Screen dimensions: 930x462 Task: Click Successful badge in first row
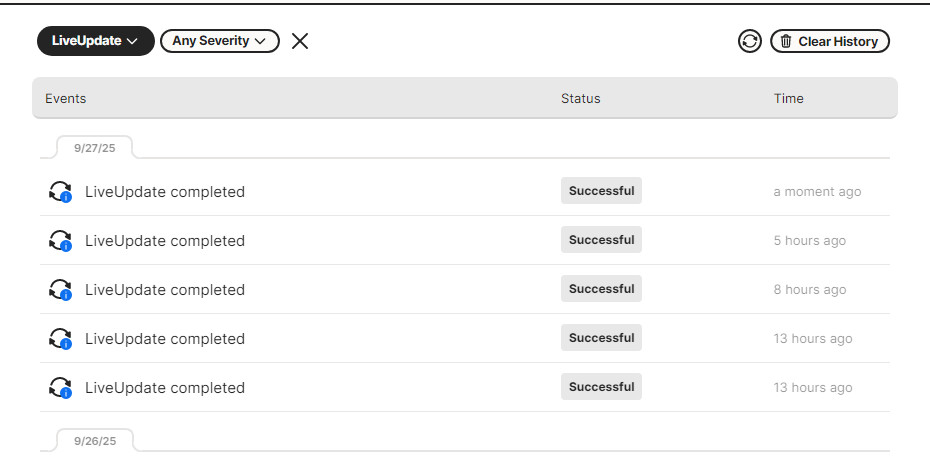point(601,191)
